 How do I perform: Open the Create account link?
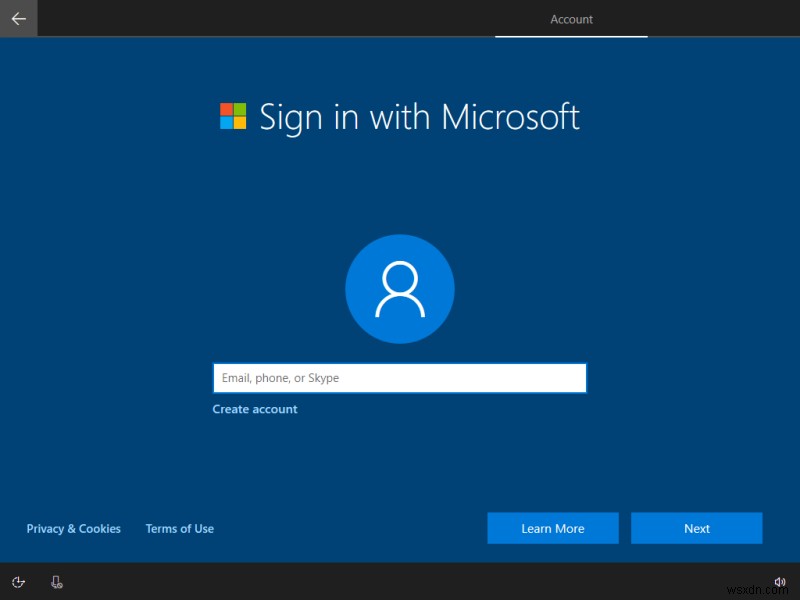point(255,409)
